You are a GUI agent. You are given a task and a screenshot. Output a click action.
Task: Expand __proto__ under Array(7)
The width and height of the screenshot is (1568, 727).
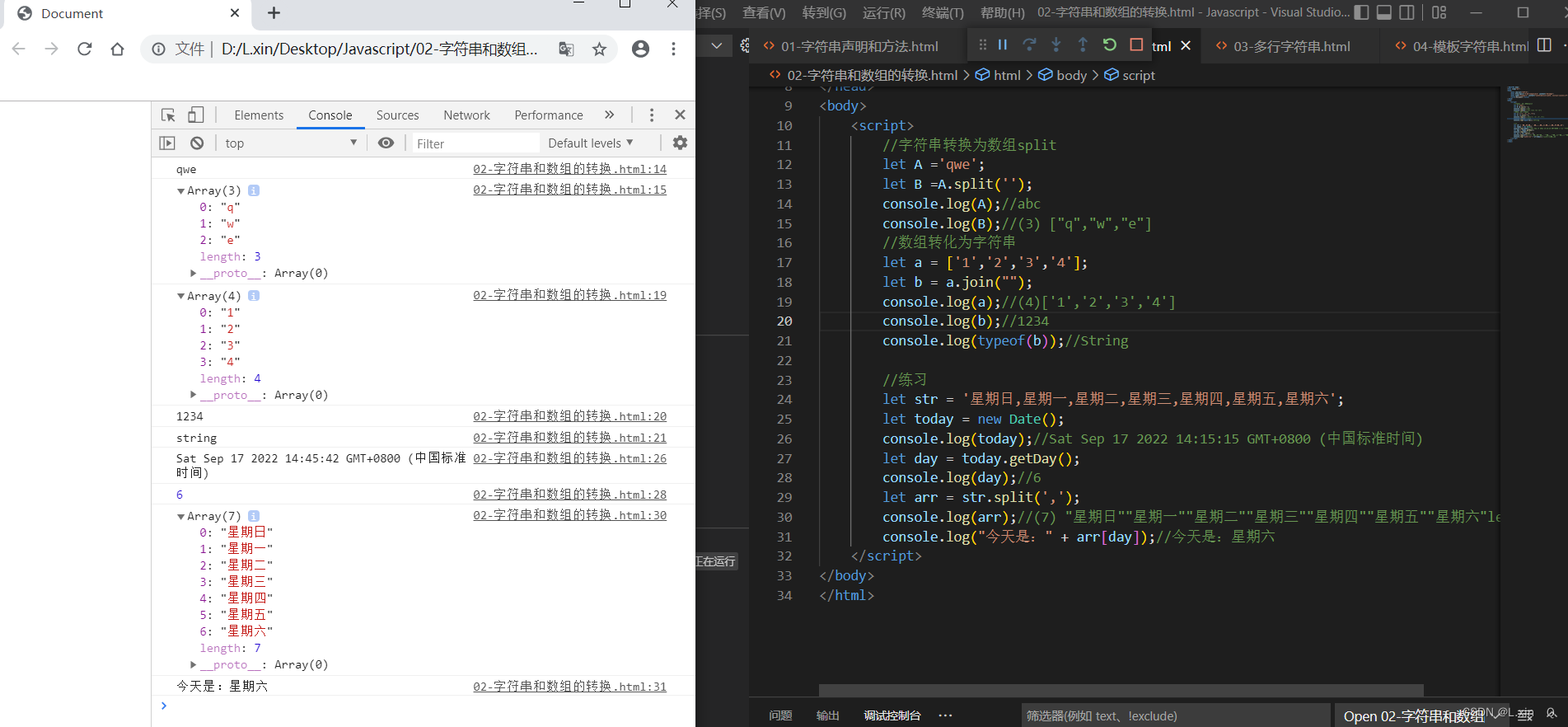pyautogui.click(x=194, y=664)
